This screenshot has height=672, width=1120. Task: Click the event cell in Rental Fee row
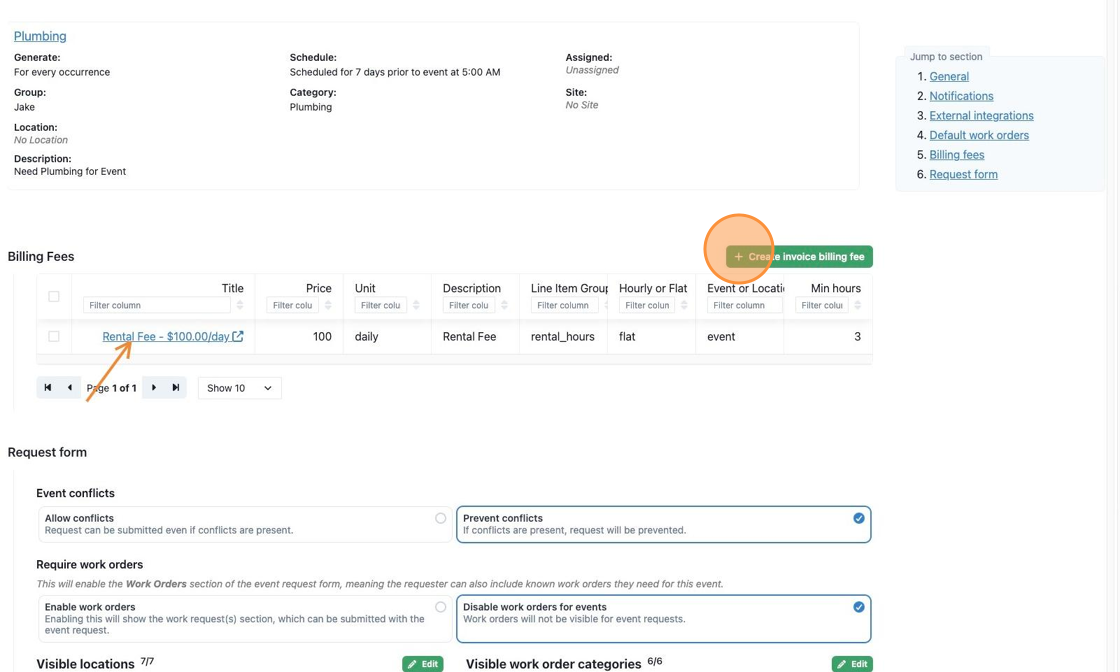739,336
